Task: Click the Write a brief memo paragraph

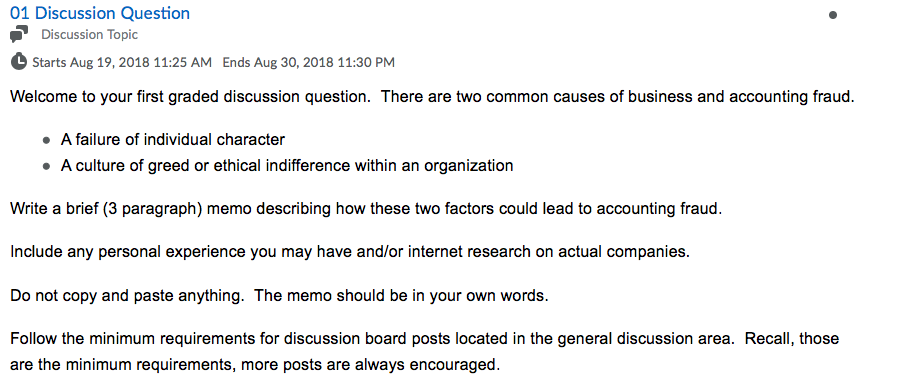Action: [x=365, y=209]
